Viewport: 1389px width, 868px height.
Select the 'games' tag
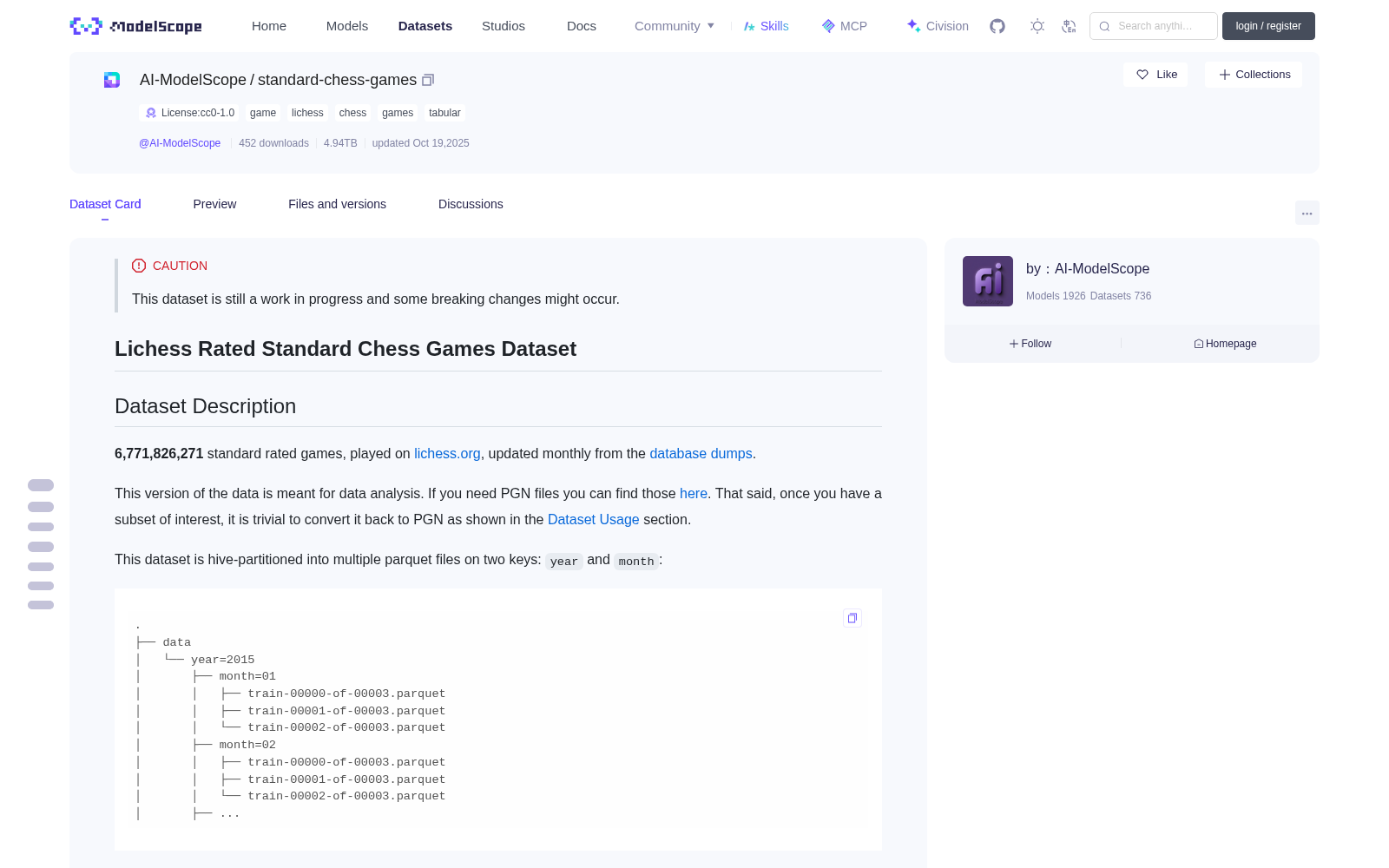click(x=398, y=113)
